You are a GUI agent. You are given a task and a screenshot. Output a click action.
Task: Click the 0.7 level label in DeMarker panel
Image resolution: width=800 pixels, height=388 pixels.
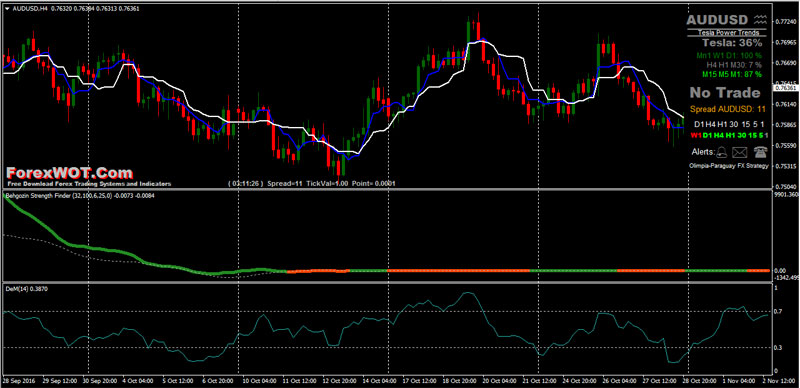click(x=779, y=311)
